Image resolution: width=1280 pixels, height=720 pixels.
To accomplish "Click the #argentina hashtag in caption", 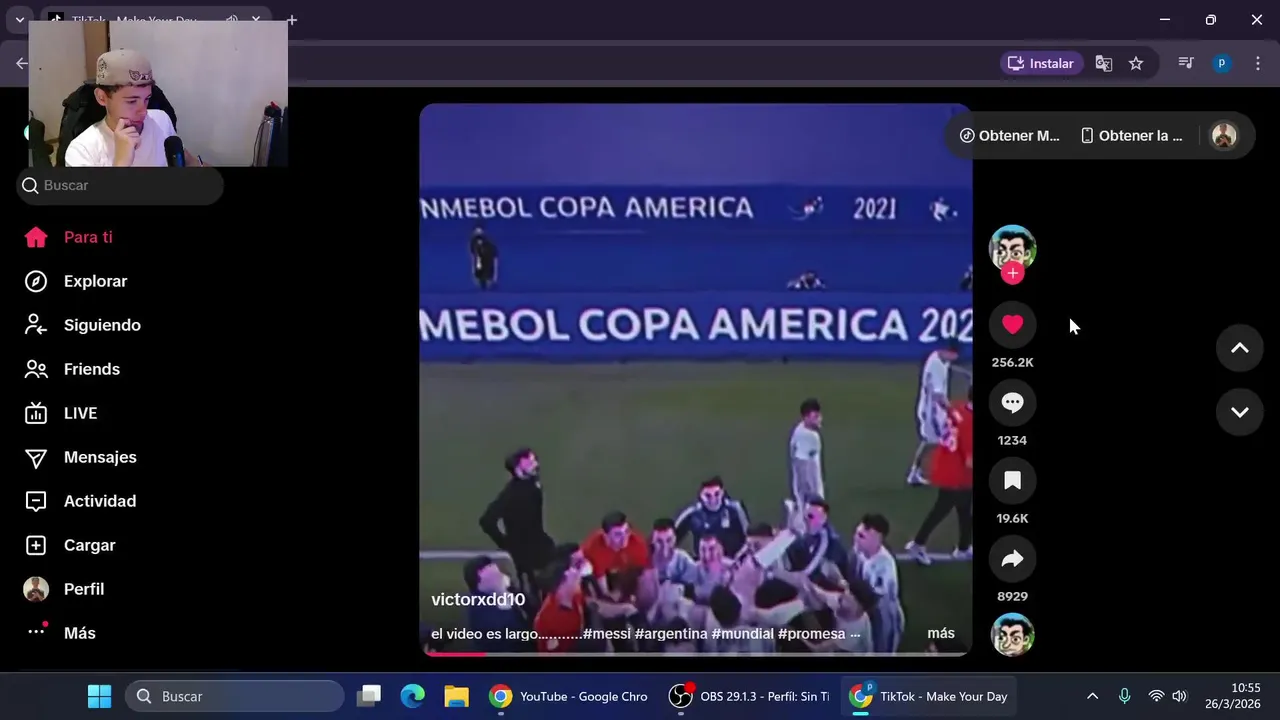I will coord(671,634).
